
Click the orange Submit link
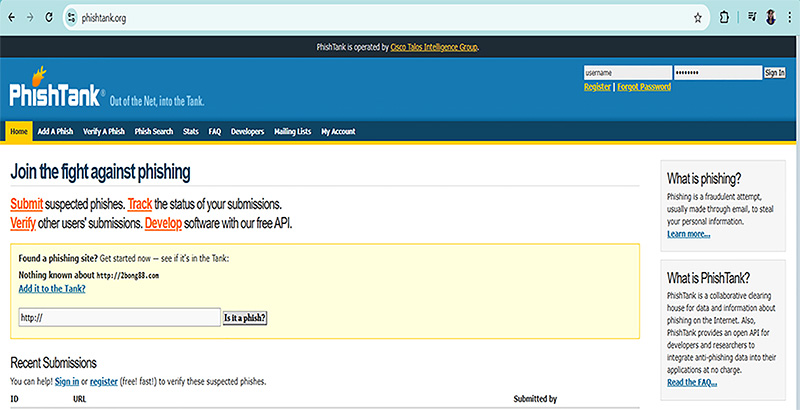pyautogui.click(x=27, y=204)
